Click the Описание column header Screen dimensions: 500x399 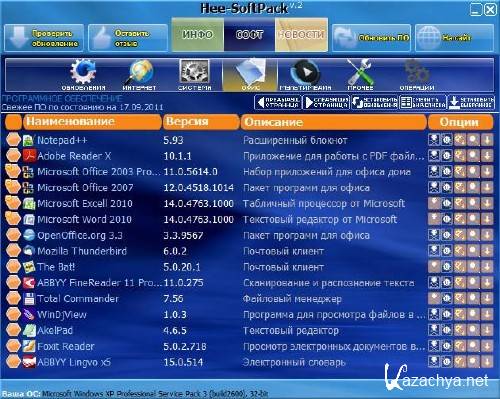334,122
